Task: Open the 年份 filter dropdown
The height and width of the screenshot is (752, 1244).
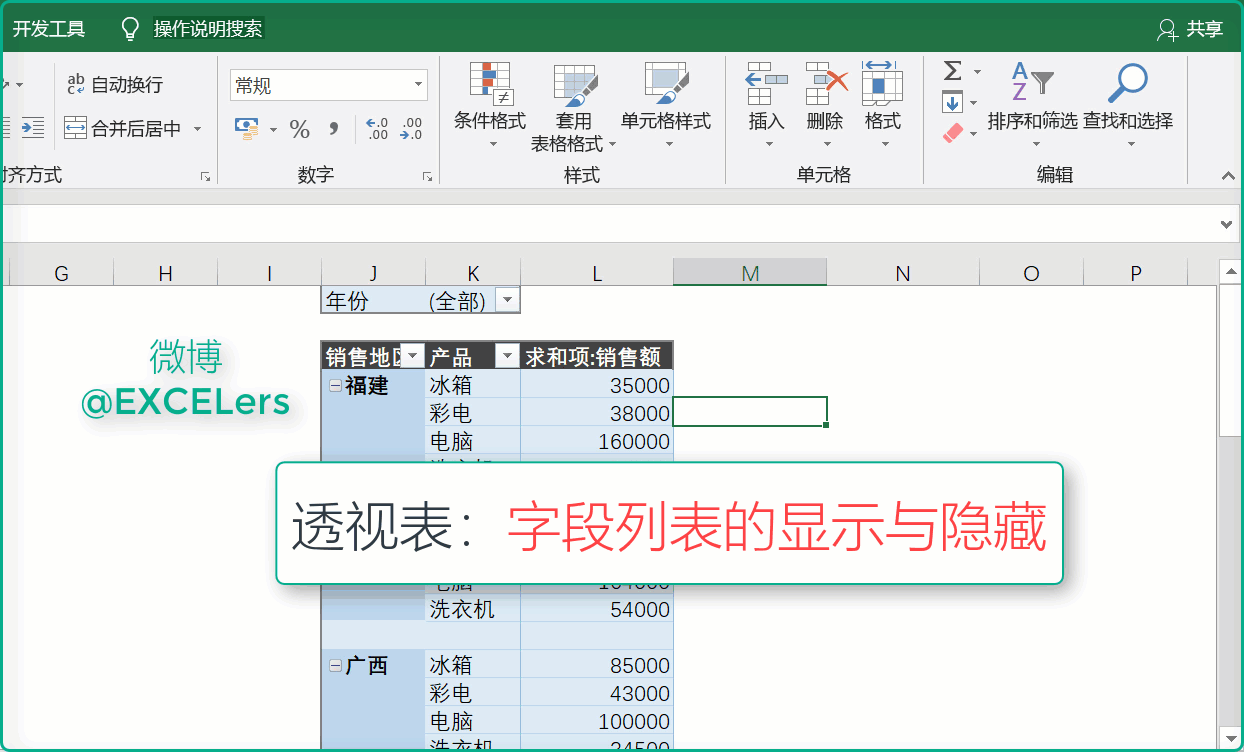Action: click(508, 301)
